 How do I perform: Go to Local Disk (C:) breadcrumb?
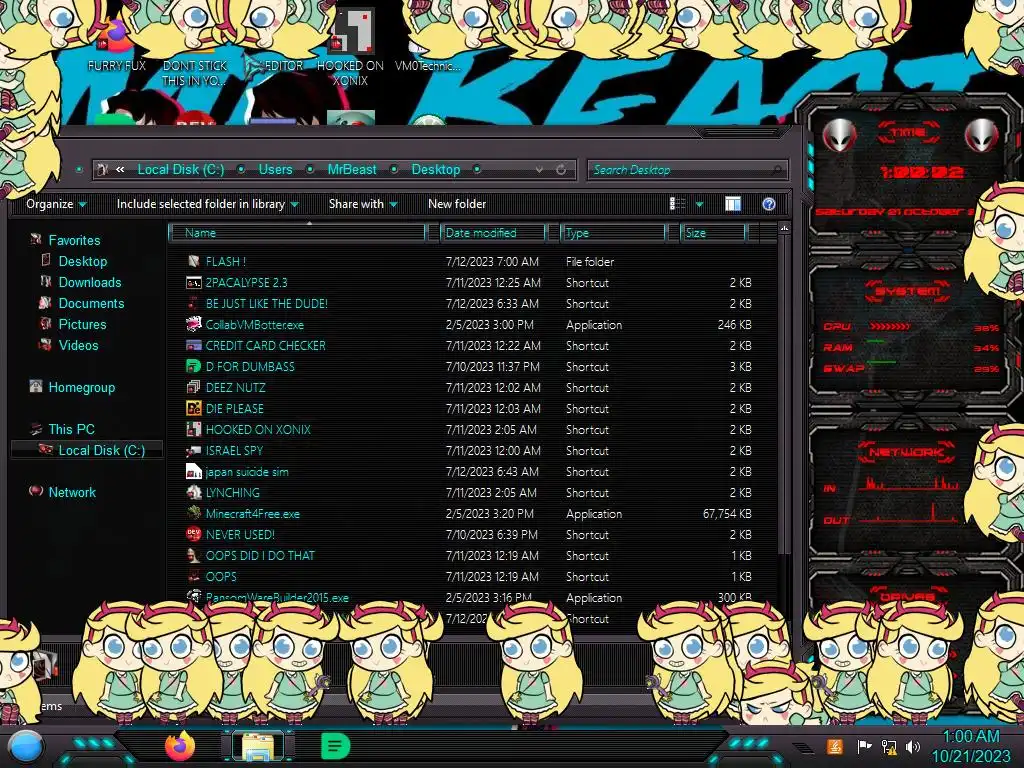[x=181, y=169]
